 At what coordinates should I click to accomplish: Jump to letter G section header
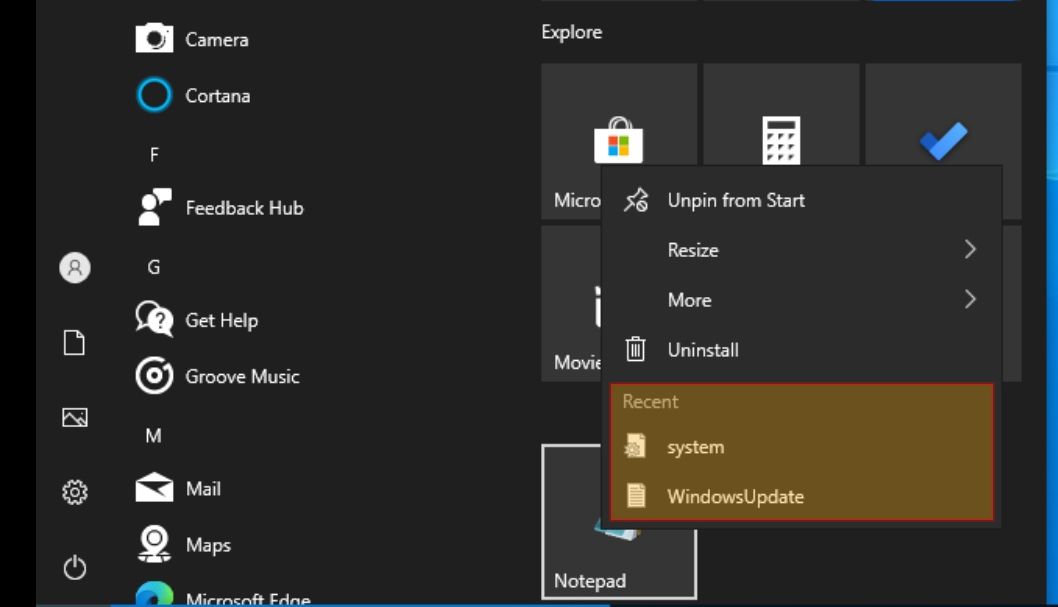pyautogui.click(x=154, y=267)
